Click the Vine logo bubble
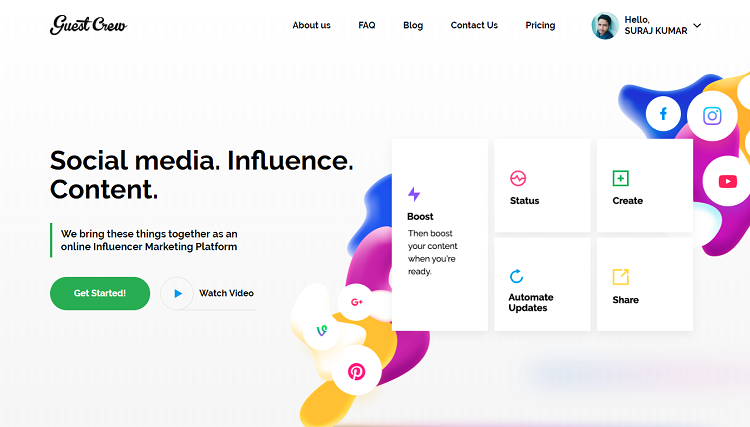This screenshot has height=427, width=750. [x=321, y=330]
